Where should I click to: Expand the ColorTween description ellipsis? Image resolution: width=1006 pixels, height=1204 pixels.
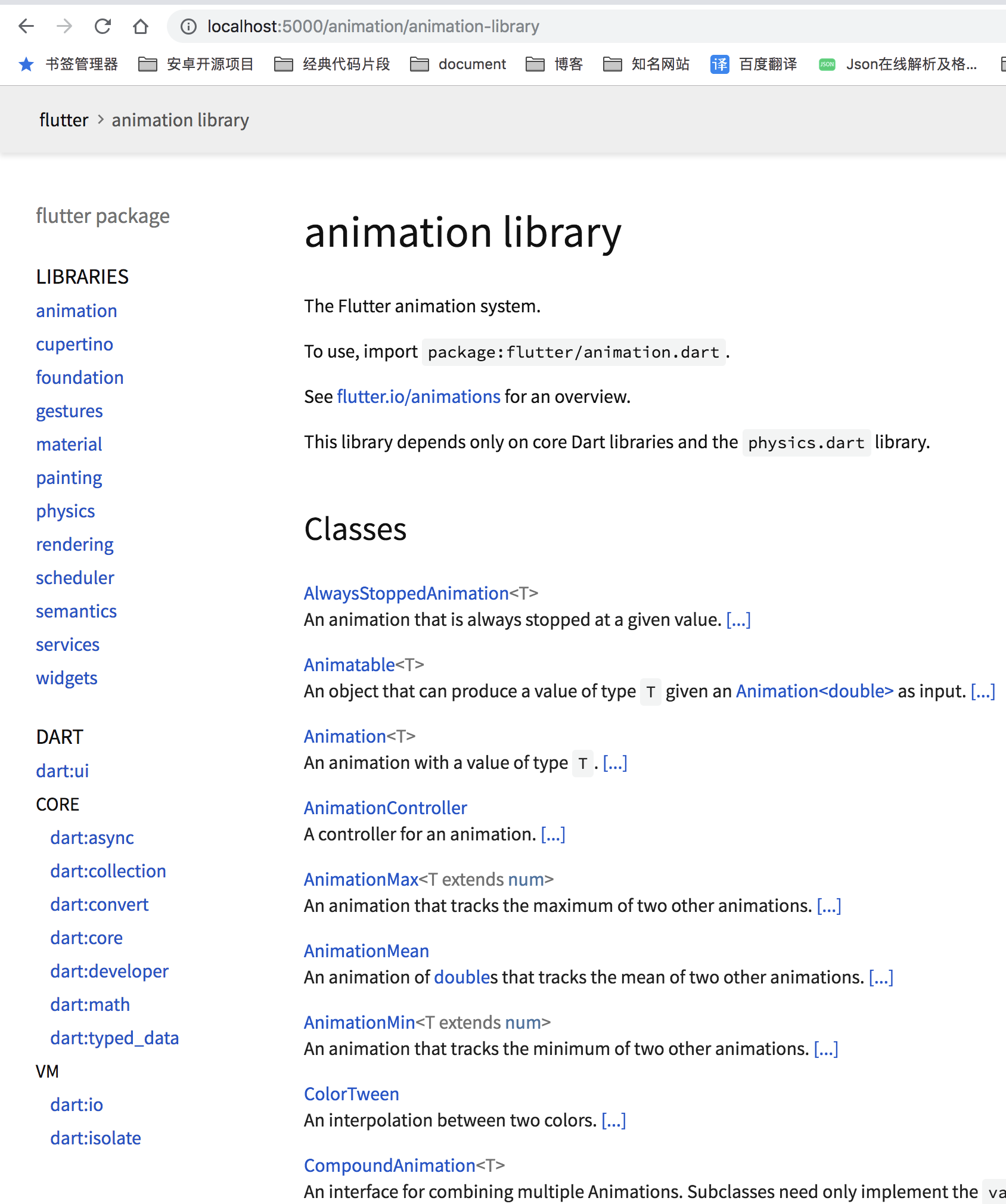pyautogui.click(x=614, y=1120)
